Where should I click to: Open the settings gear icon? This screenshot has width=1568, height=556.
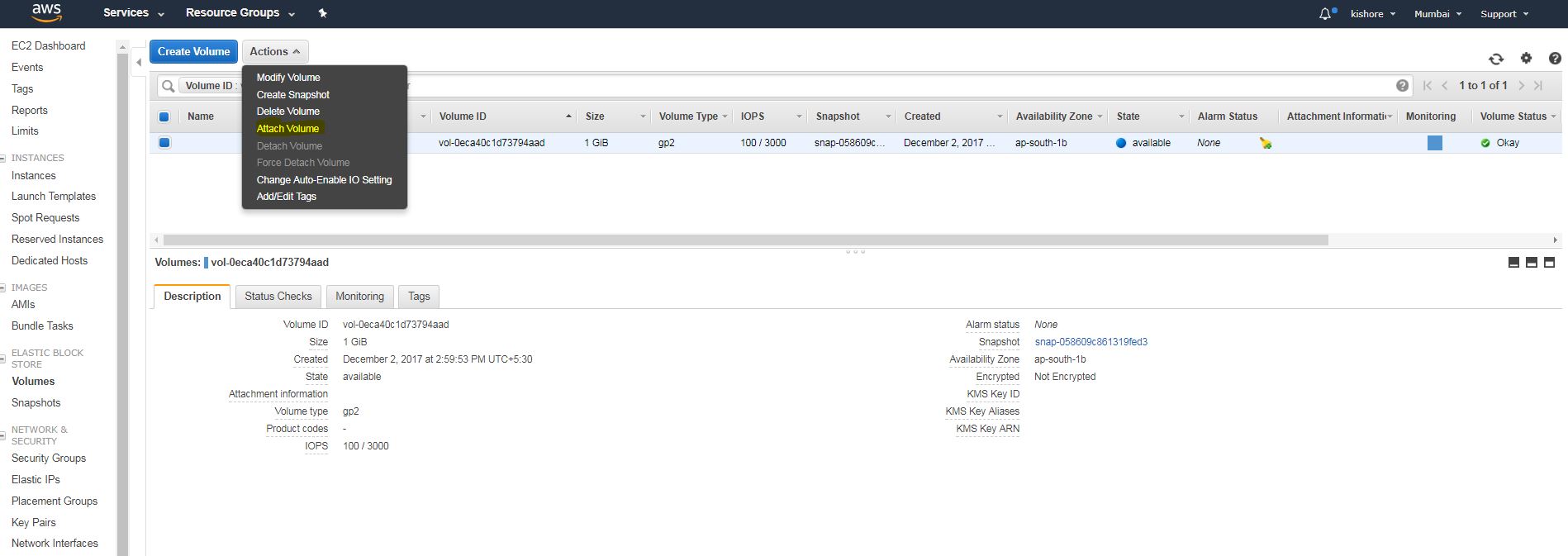(x=1526, y=58)
